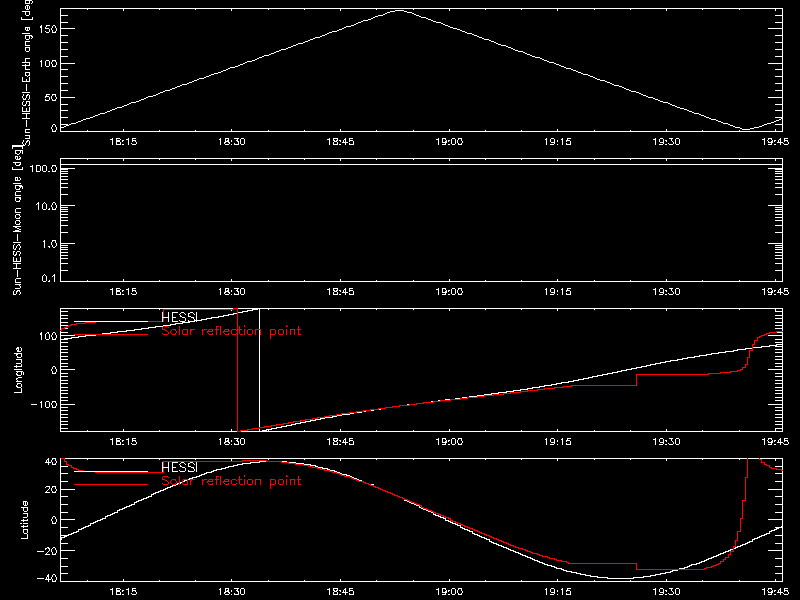Image resolution: width=800 pixels, height=600 pixels.
Task: Click the 40 tick on Latitude plot
Action: coord(51,462)
